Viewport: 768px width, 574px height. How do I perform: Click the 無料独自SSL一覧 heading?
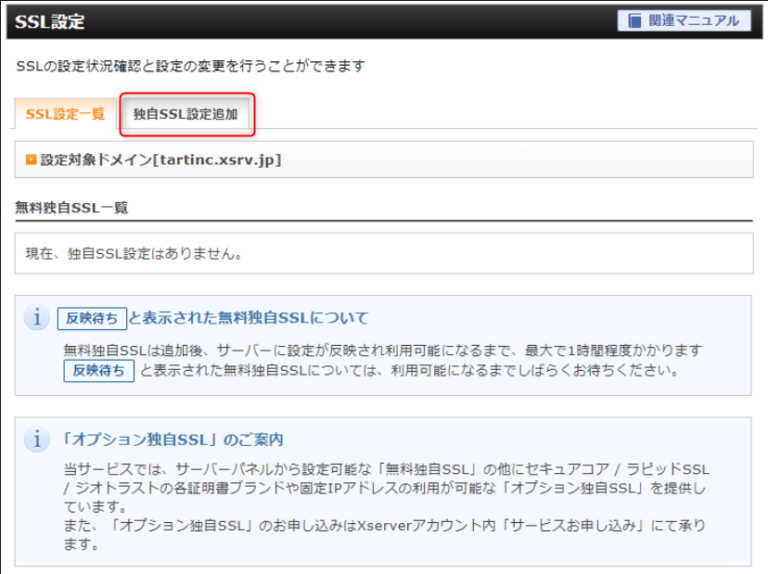click(x=72, y=208)
